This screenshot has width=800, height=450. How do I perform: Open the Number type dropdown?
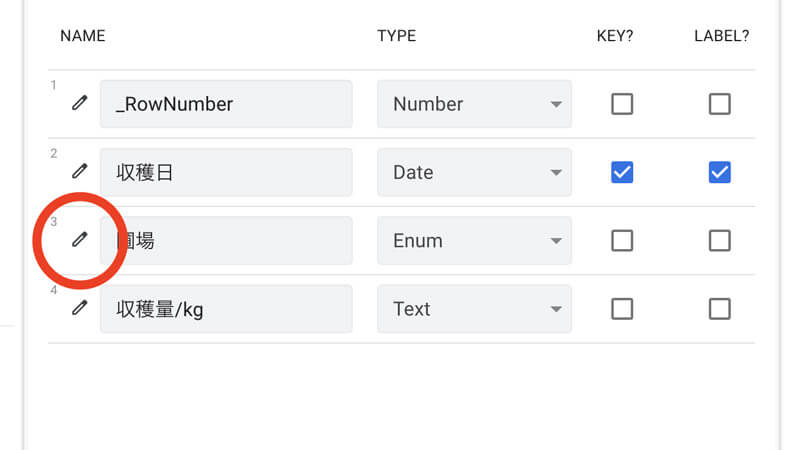pyautogui.click(x=474, y=104)
